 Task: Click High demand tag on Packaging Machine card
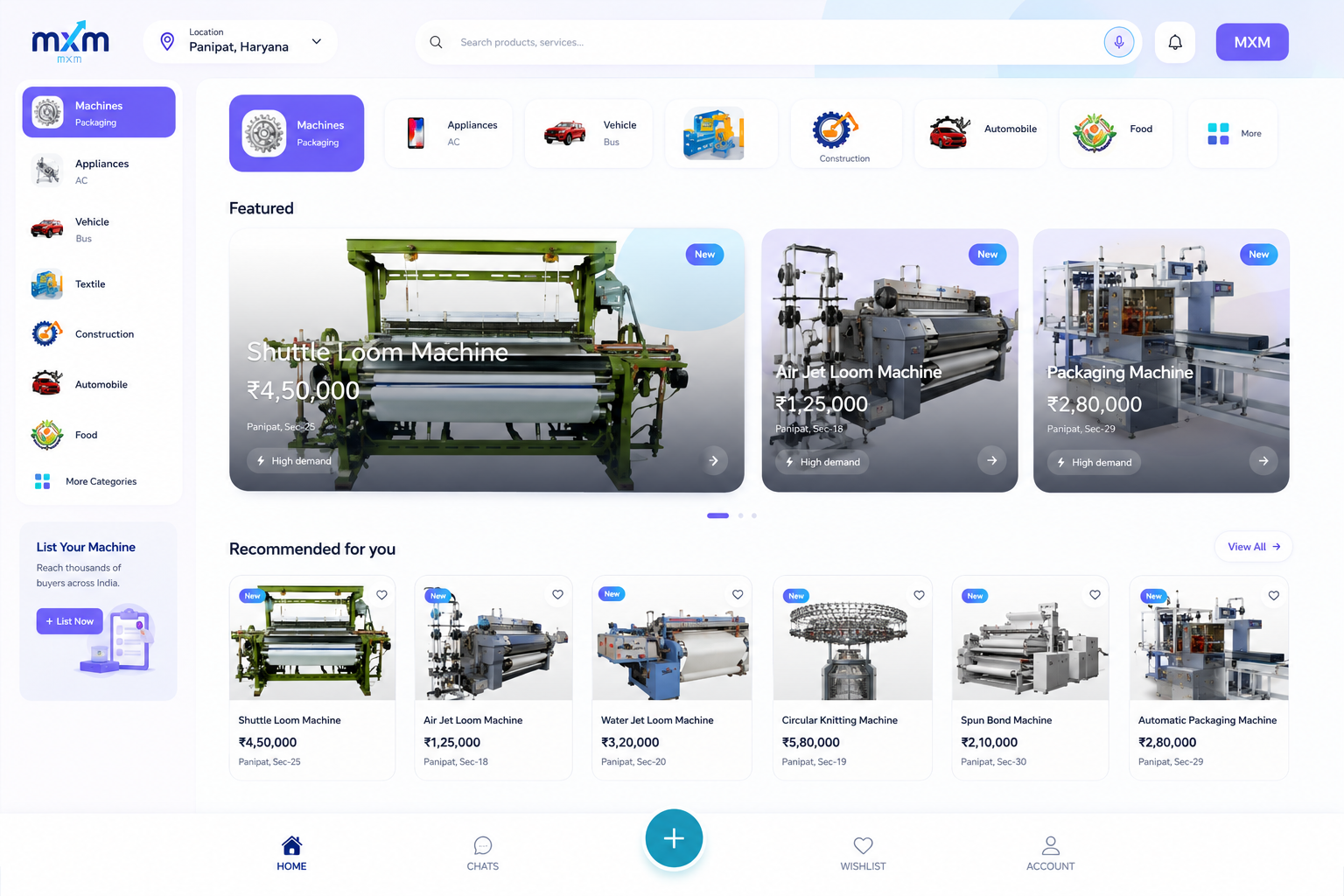[1094, 462]
